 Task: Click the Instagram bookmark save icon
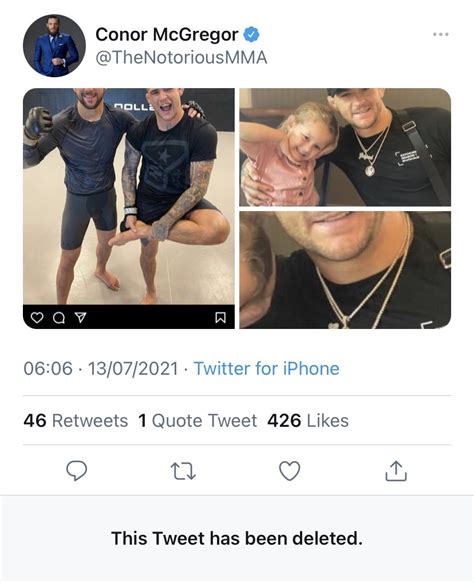coord(220,318)
